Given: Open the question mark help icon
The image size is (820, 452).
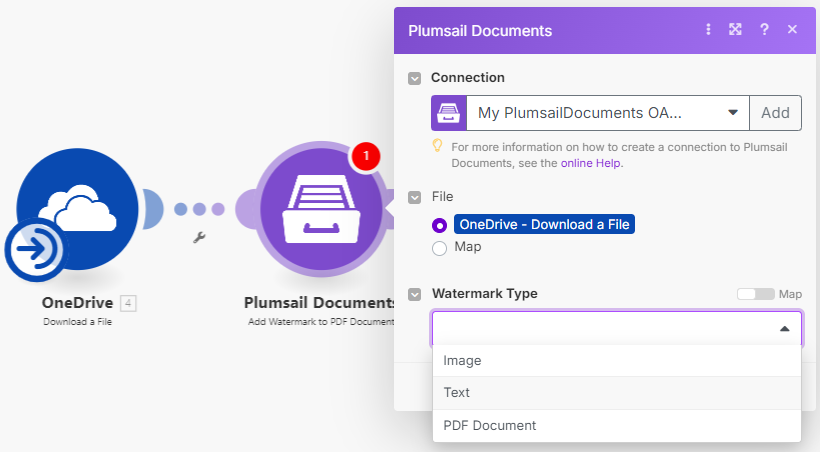Looking at the screenshot, I should click(764, 30).
